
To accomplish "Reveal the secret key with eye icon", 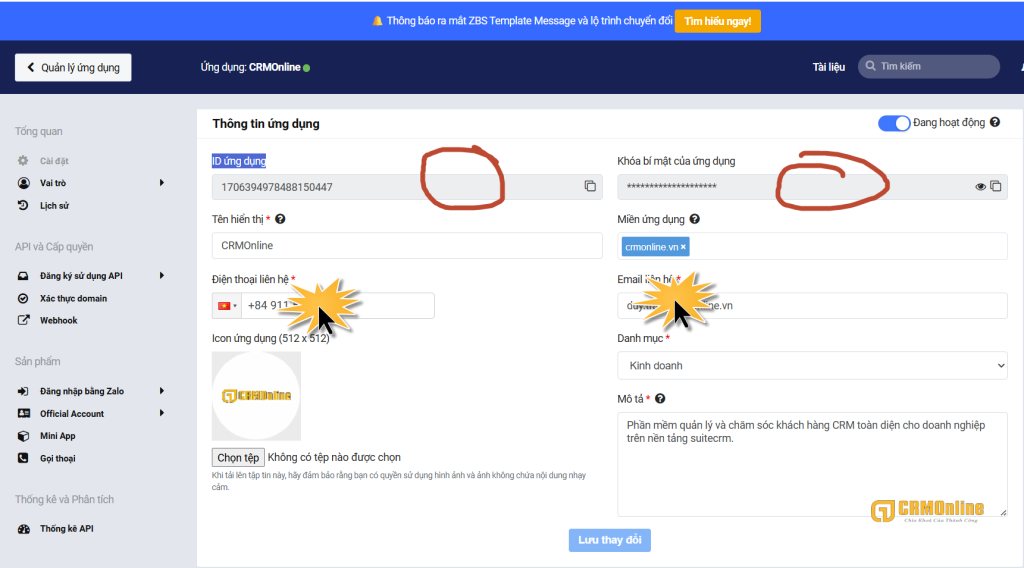I will [x=980, y=187].
